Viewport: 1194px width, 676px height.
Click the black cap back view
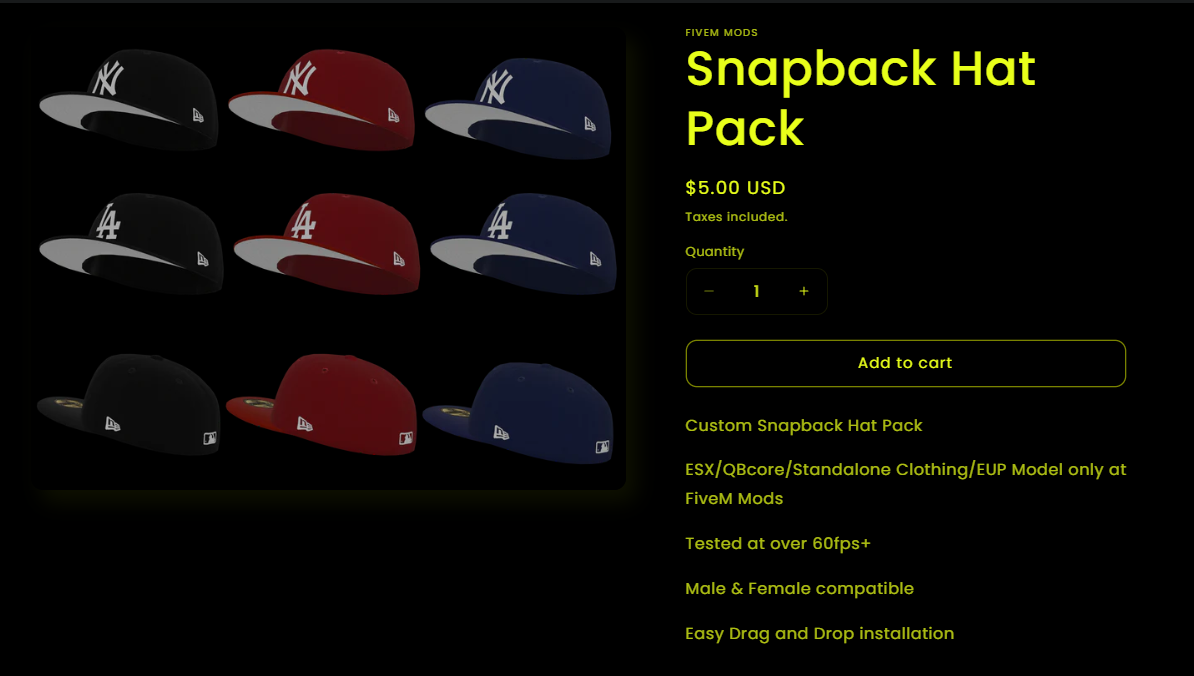click(129, 404)
